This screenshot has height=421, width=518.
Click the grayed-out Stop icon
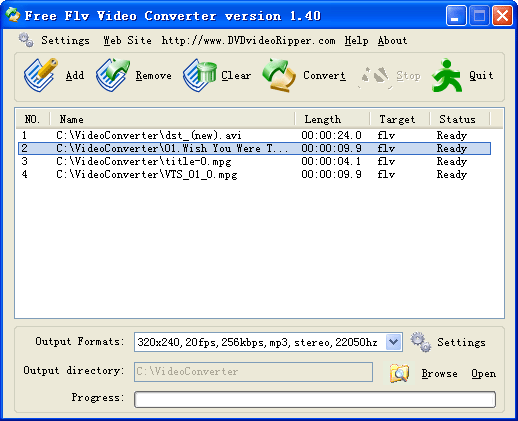point(375,77)
